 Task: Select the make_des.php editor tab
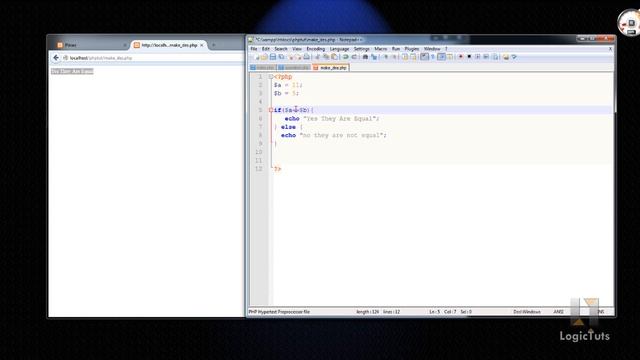point(330,68)
